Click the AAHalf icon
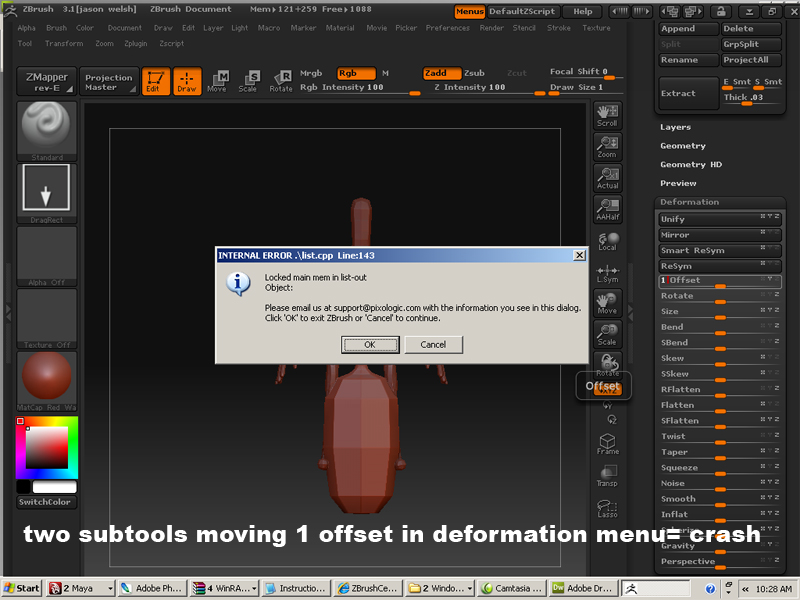Viewport: 800px width, 600px height. [607, 209]
